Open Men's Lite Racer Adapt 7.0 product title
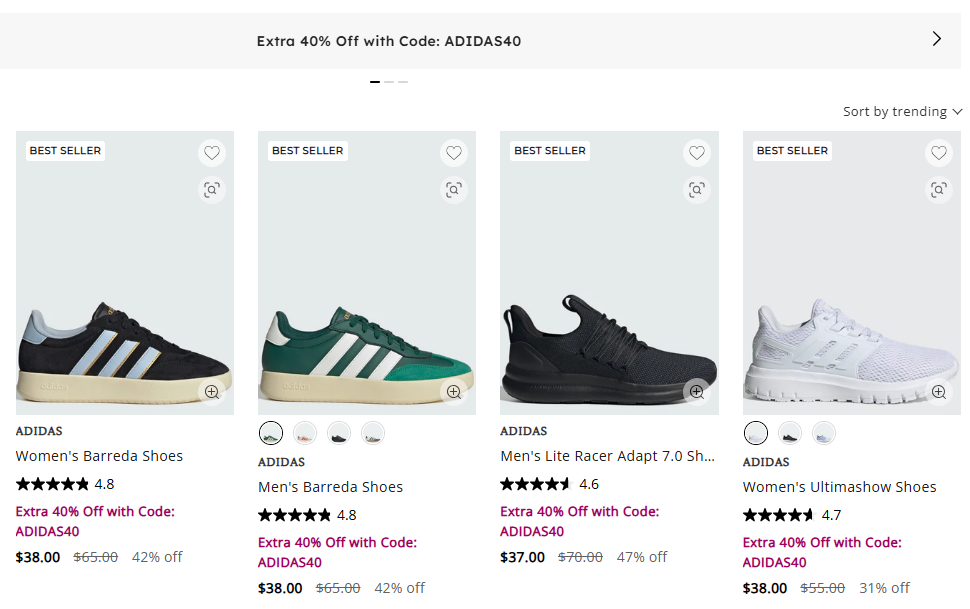 607,456
